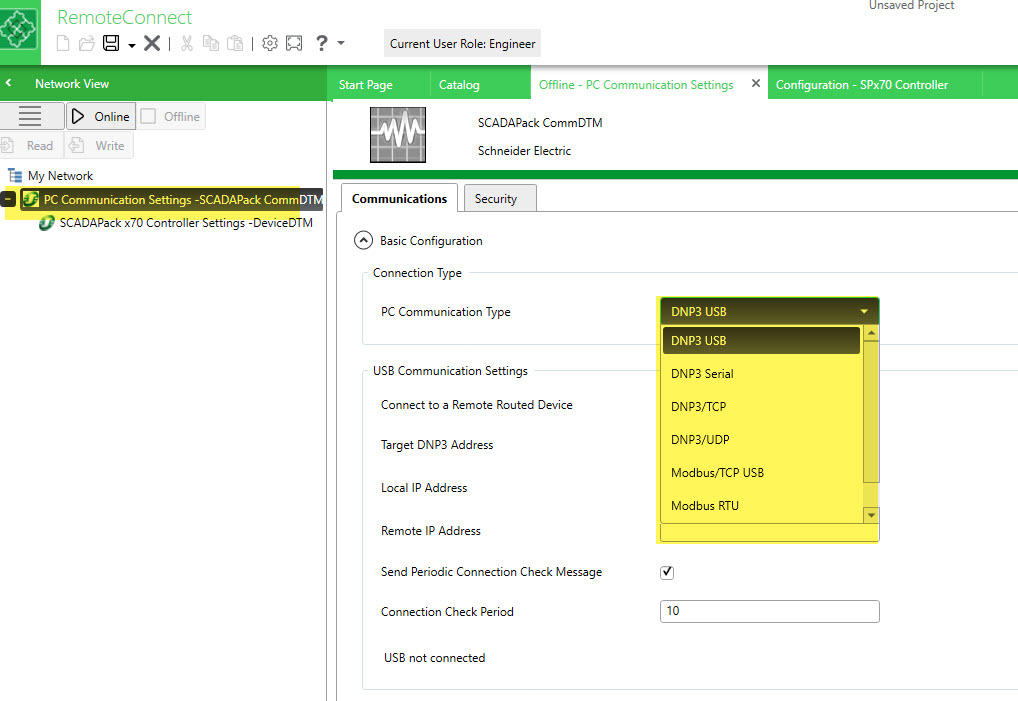Viewport: 1018px width, 701px height.
Task: Close the PC Communication Settings tab
Action: point(756,83)
